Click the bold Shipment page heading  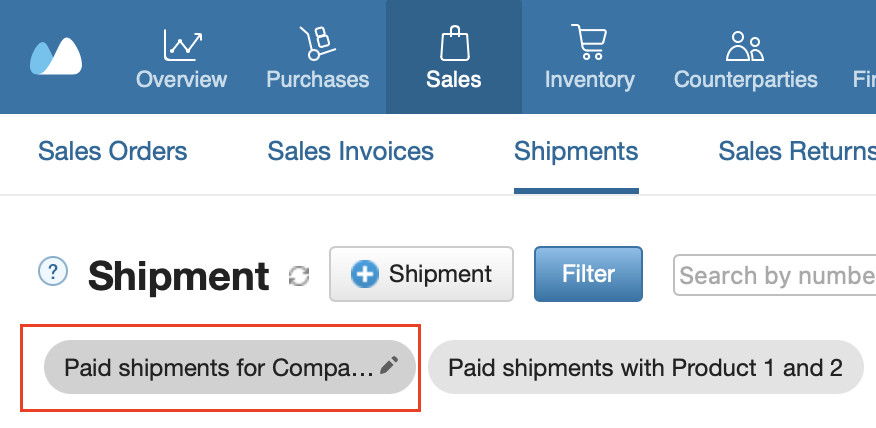point(178,276)
